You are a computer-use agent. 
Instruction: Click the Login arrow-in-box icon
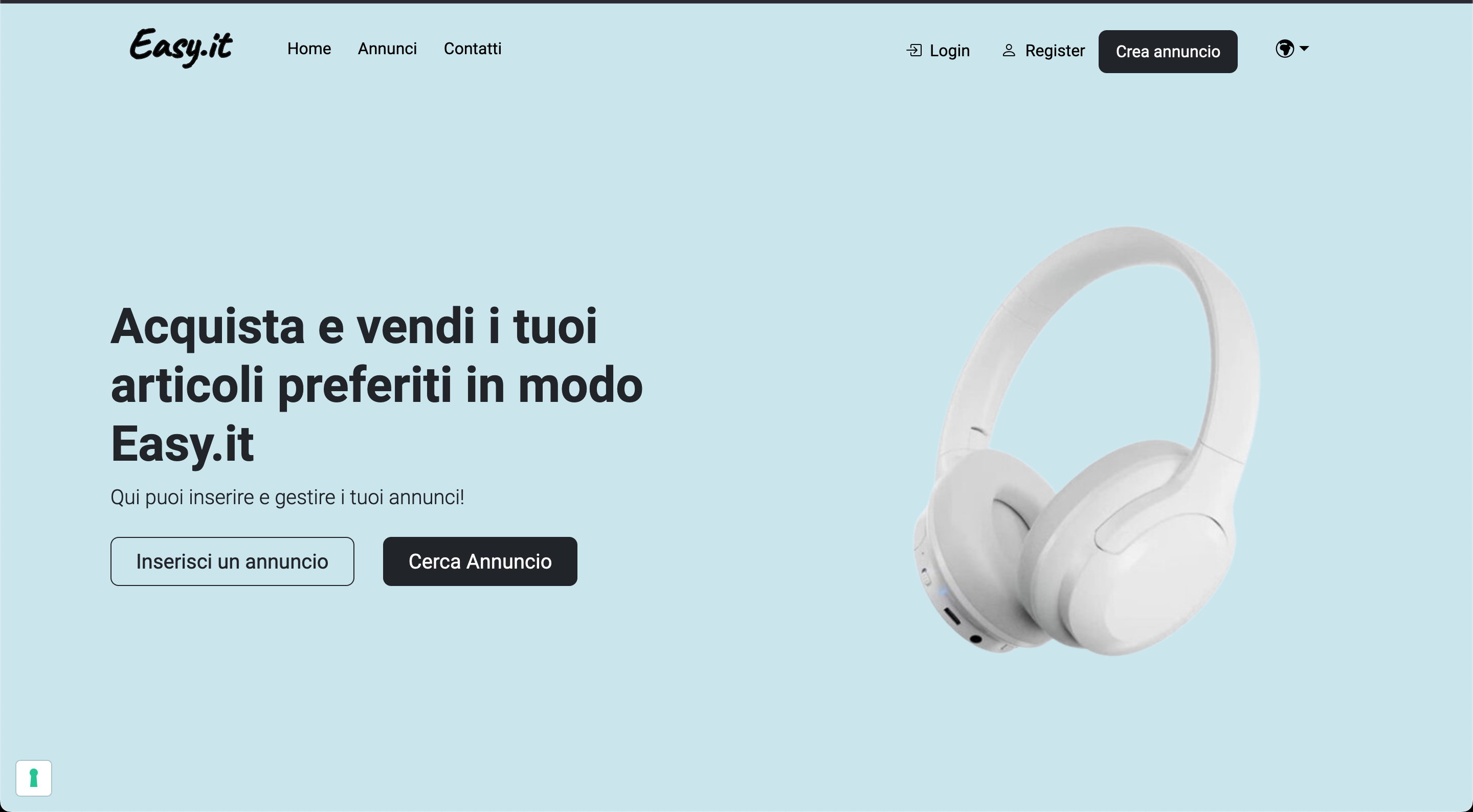click(x=914, y=50)
